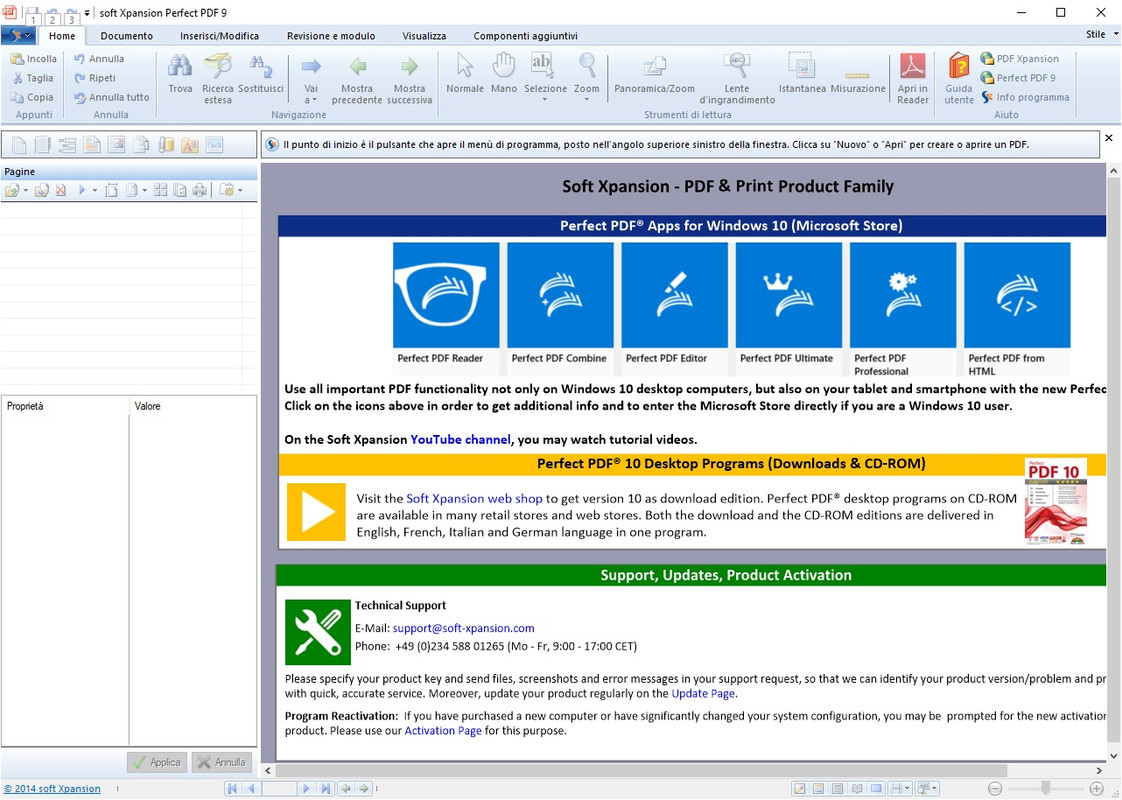1122x800 pixels.
Task: Open the Trova binoculars search tool
Action: pos(180,74)
